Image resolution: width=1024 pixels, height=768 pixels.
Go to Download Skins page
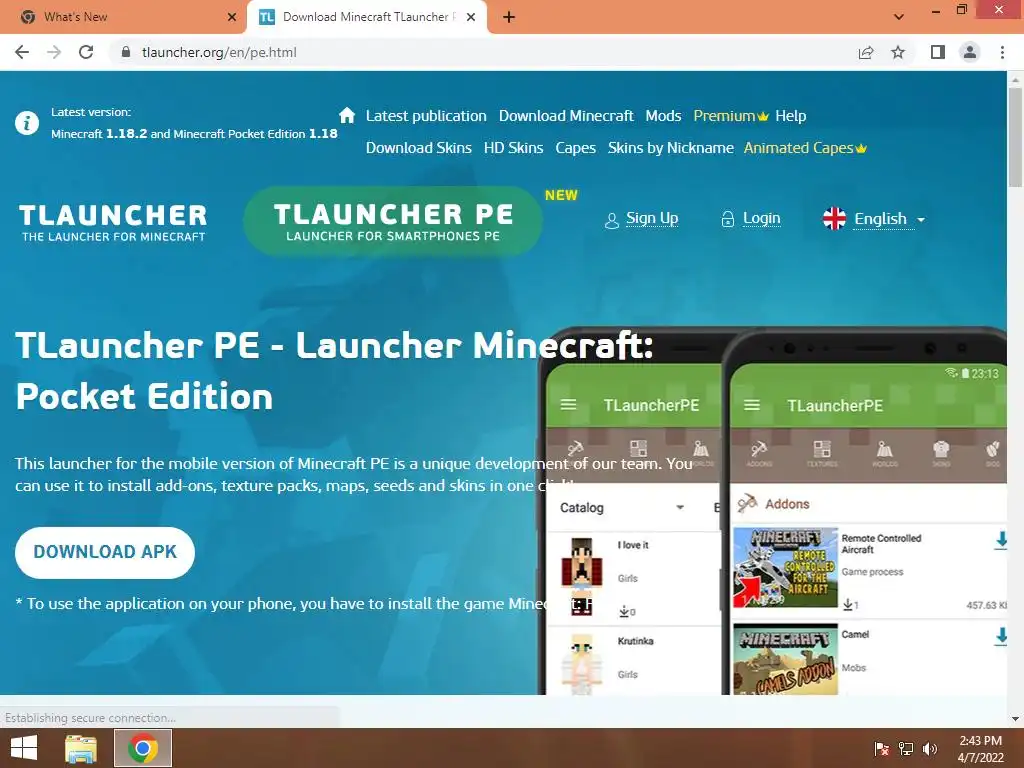(x=419, y=148)
